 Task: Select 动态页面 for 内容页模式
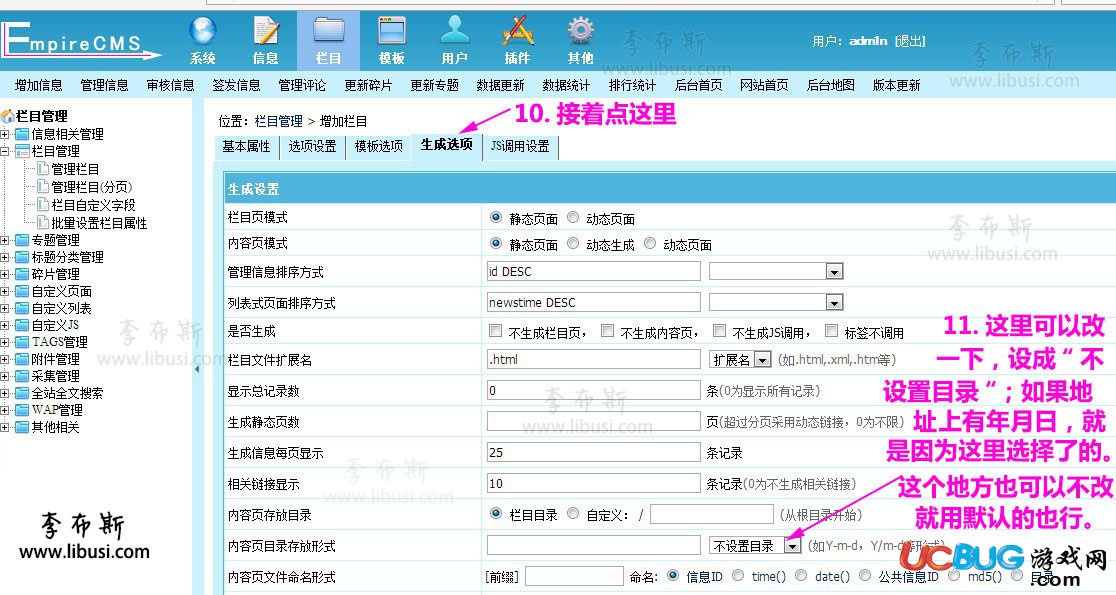(650, 243)
